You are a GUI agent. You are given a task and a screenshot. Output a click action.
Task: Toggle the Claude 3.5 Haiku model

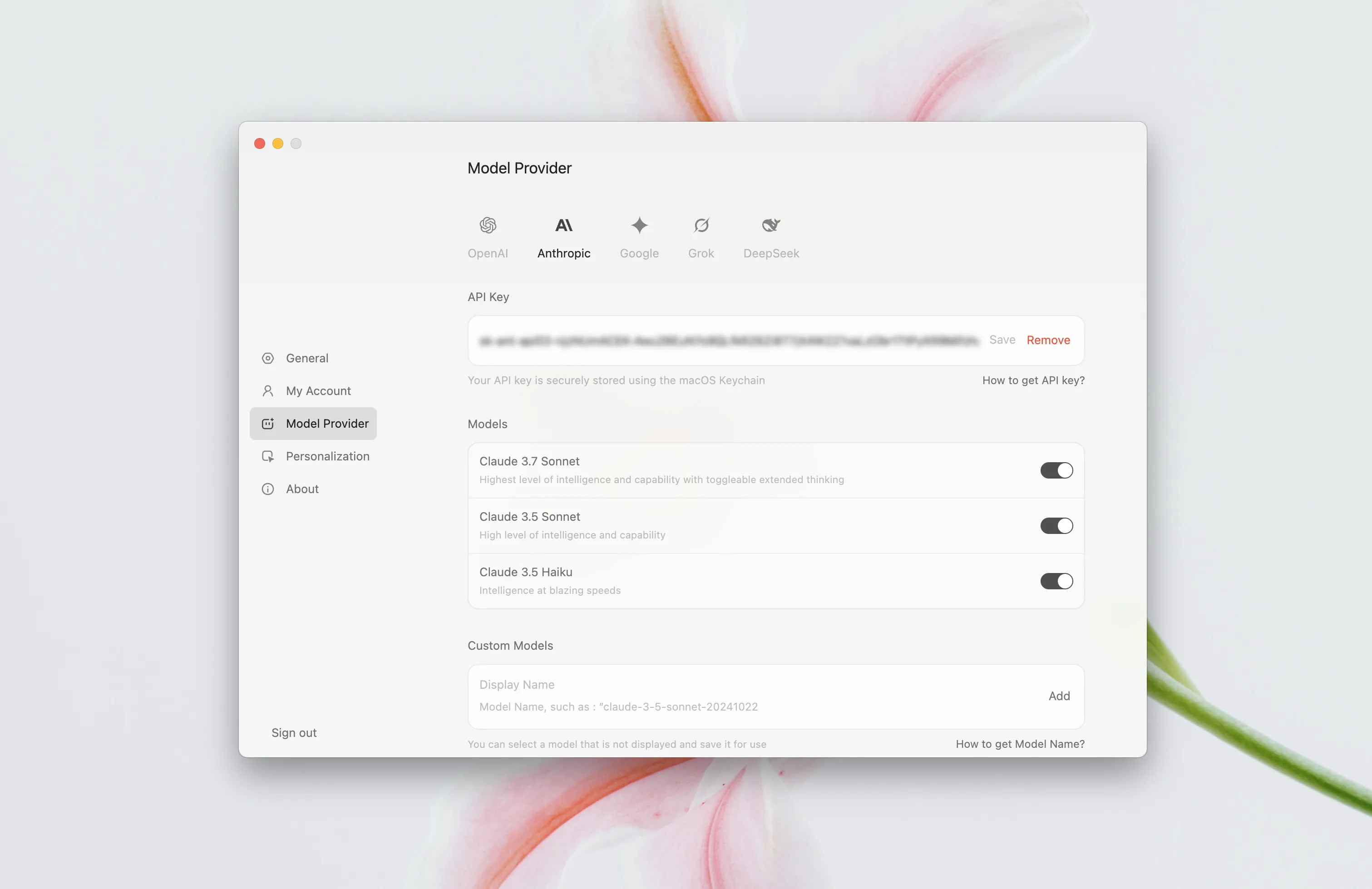(x=1056, y=581)
